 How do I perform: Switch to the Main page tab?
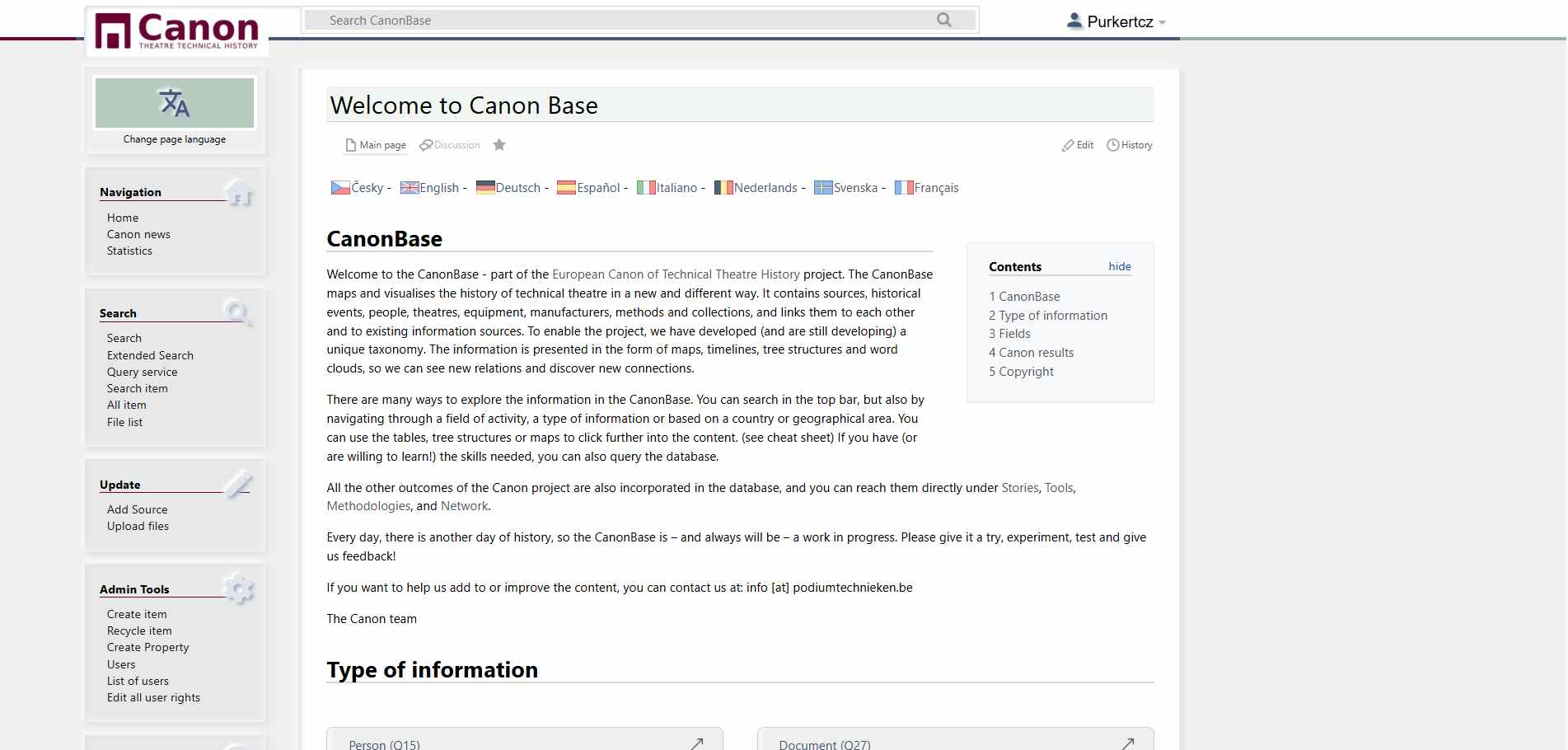click(x=376, y=145)
